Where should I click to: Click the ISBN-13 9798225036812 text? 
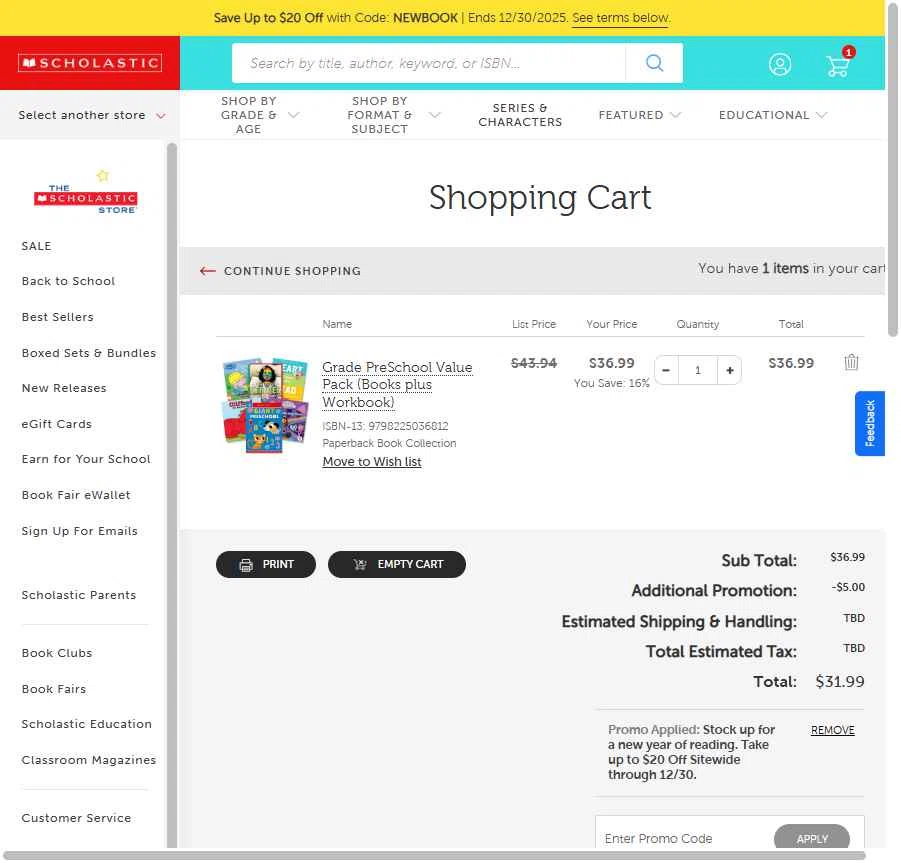pos(385,426)
